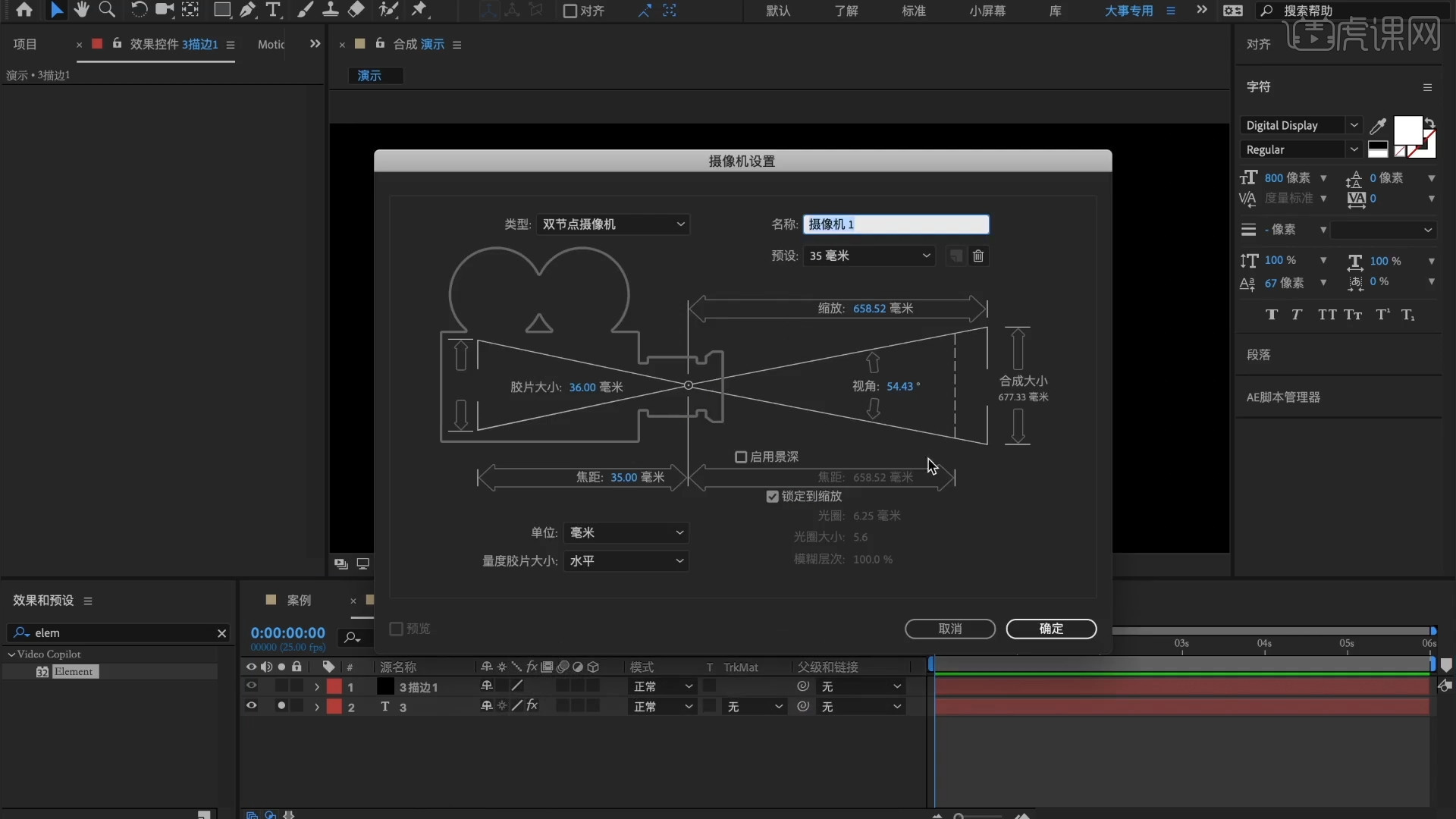Screen dimensions: 1456x819
Task: Swap fill and stroke colors arrow
Action: pyautogui.click(x=1429, y=123)
